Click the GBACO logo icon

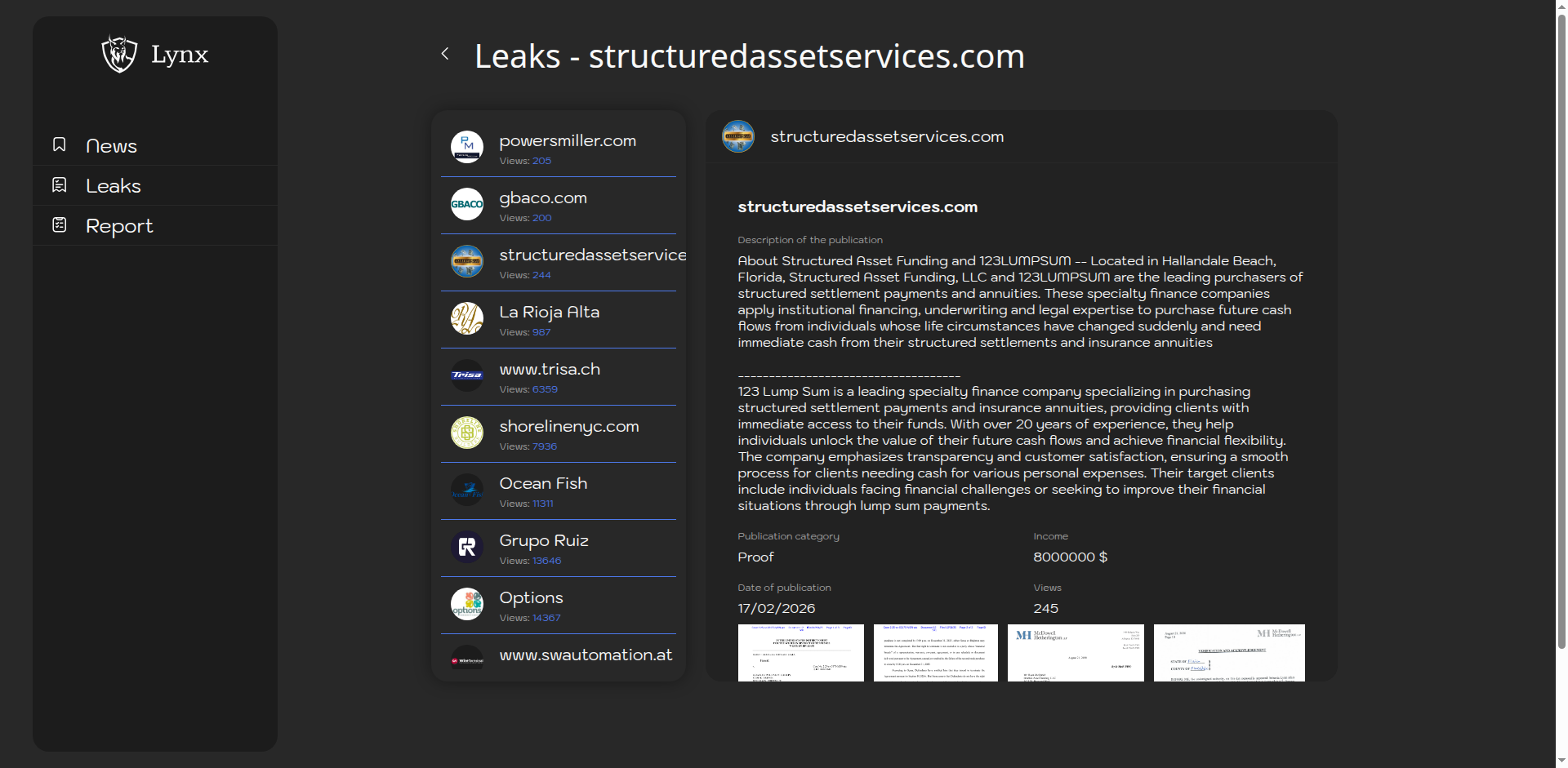[467, 204]
